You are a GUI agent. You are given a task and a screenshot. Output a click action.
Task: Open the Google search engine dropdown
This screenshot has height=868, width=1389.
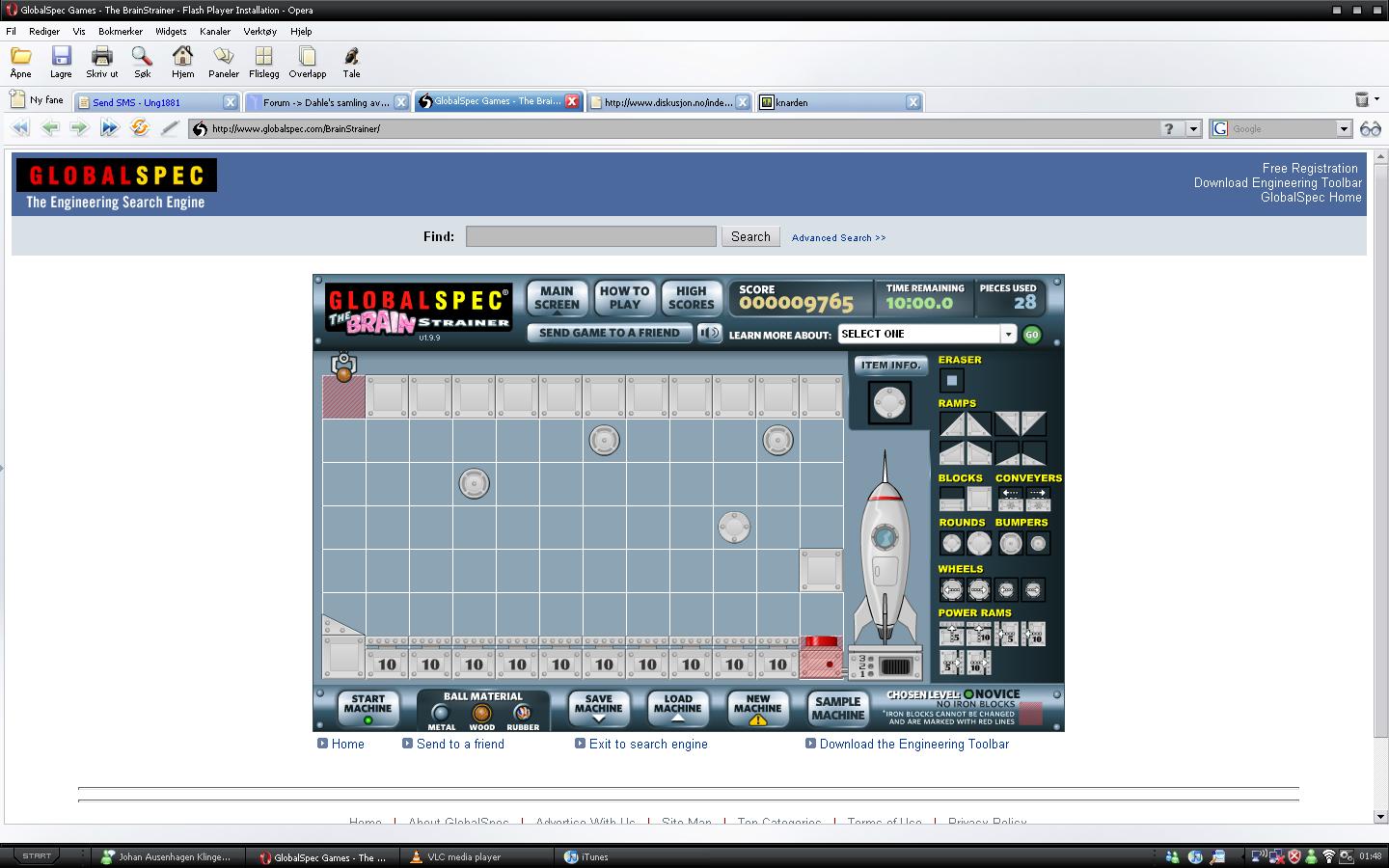pos(1344,128)
